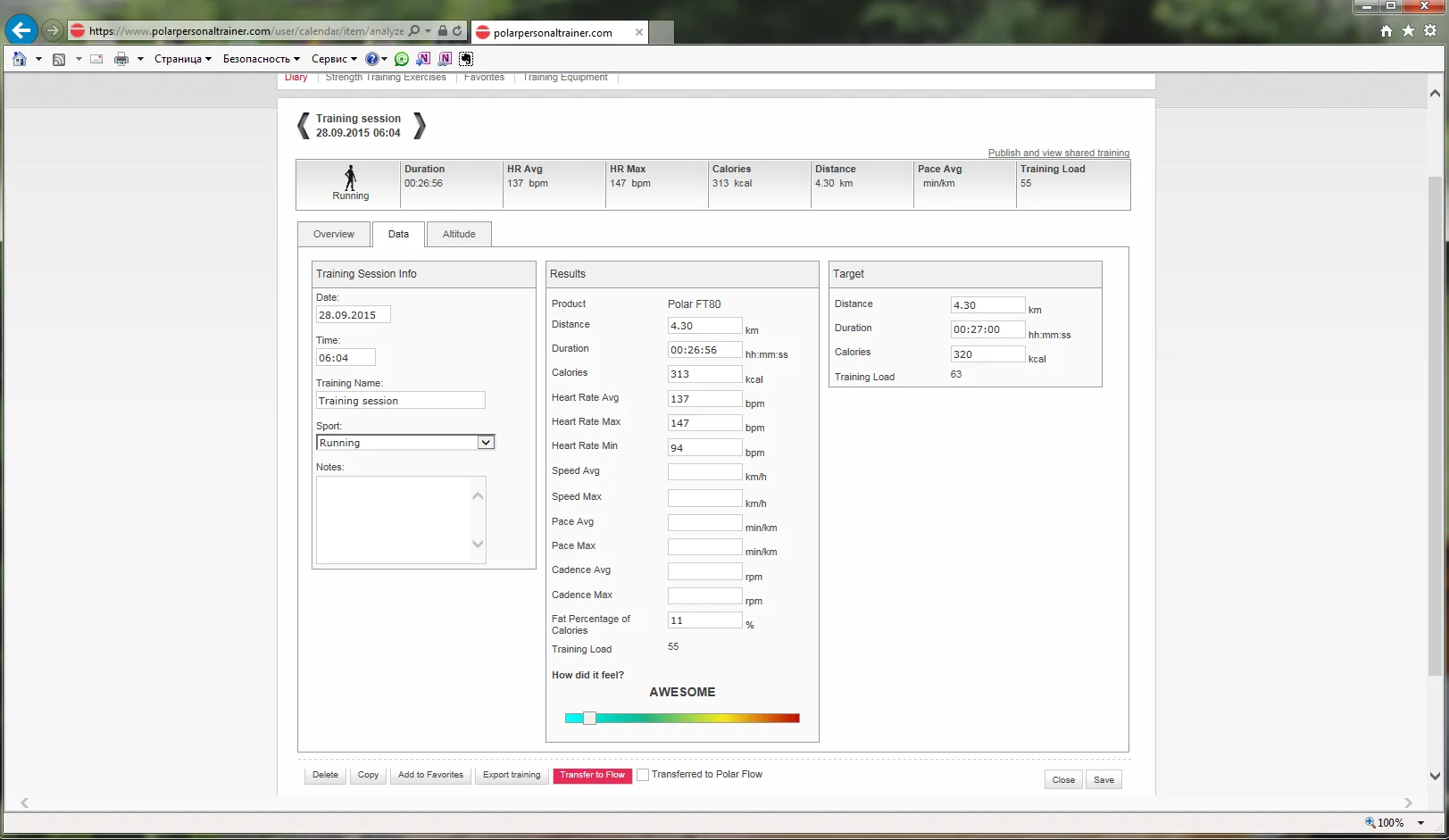Click the feeling slider handle
The width and height of the screenshot is (1449, 840).
tap(589, 718)
